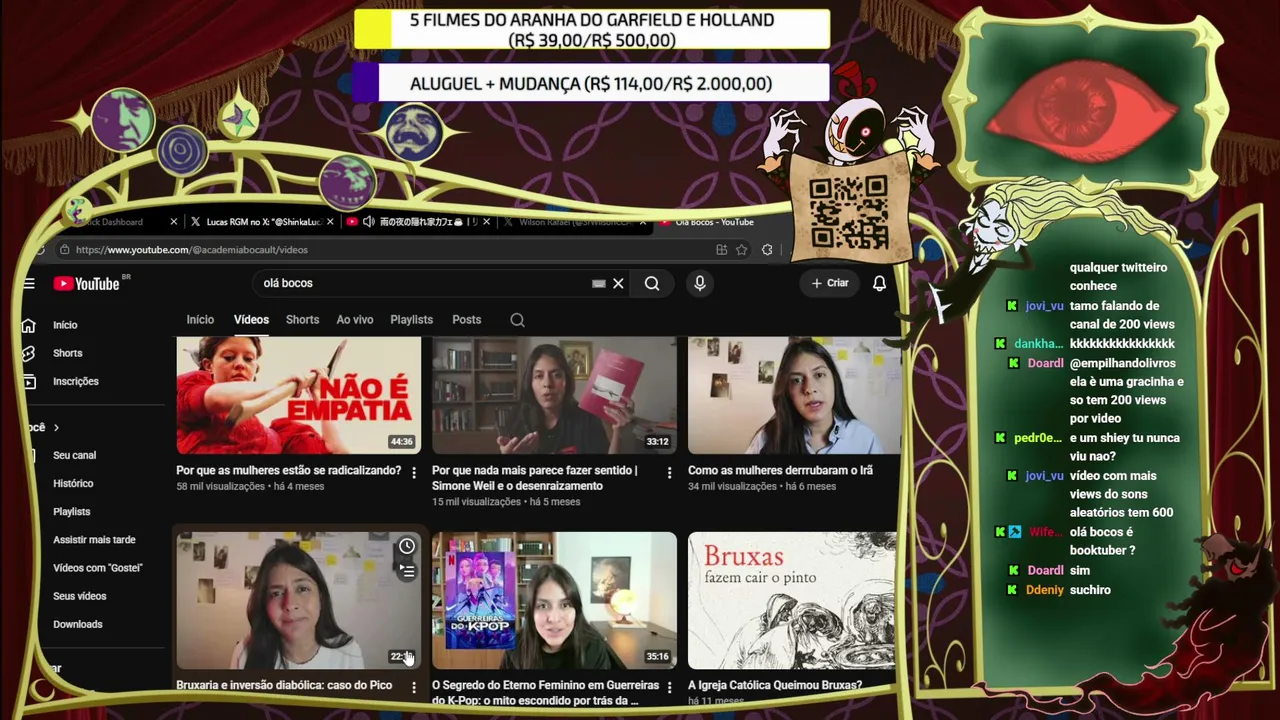Click the Inscrições subscriptions icon
The width and height of the screenshot is (1280, 720).
click(x=29, y=381)
